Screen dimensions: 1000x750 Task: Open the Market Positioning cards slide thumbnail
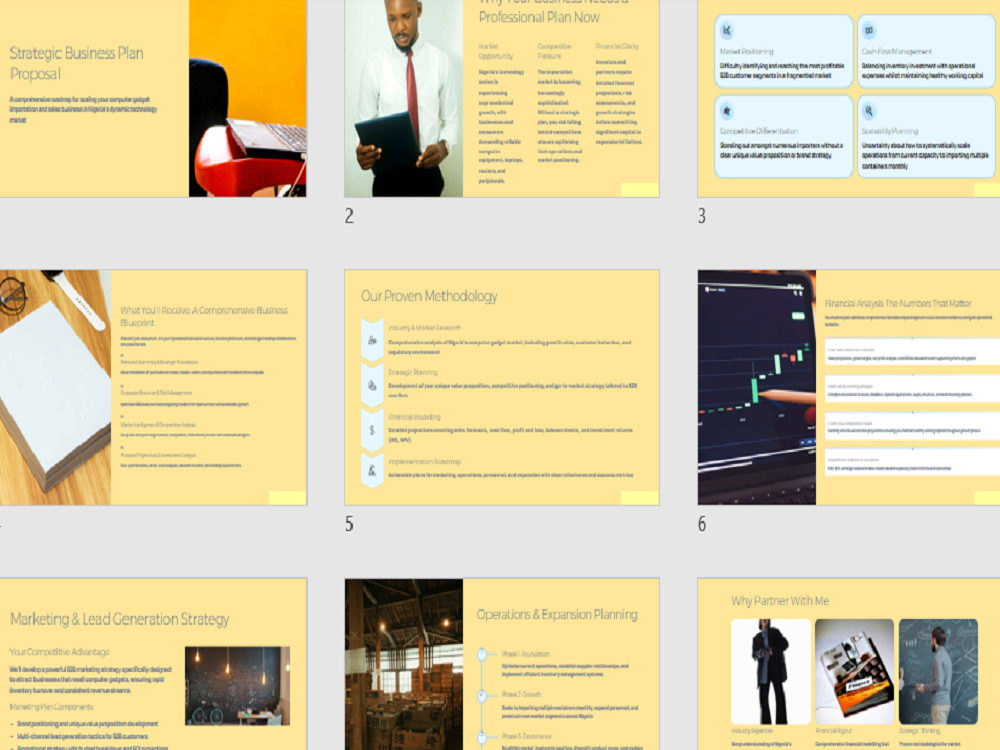point(849,98)
